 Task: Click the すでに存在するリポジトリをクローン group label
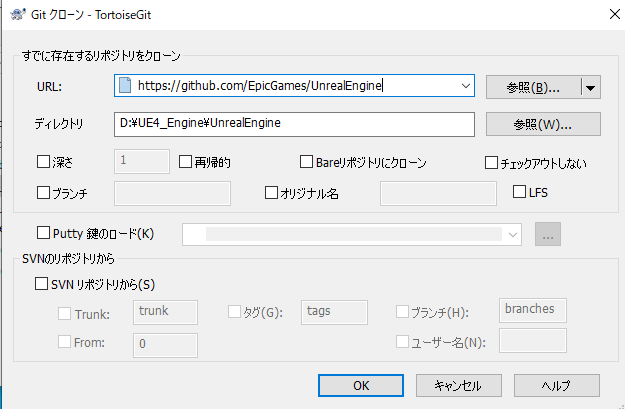101,56
